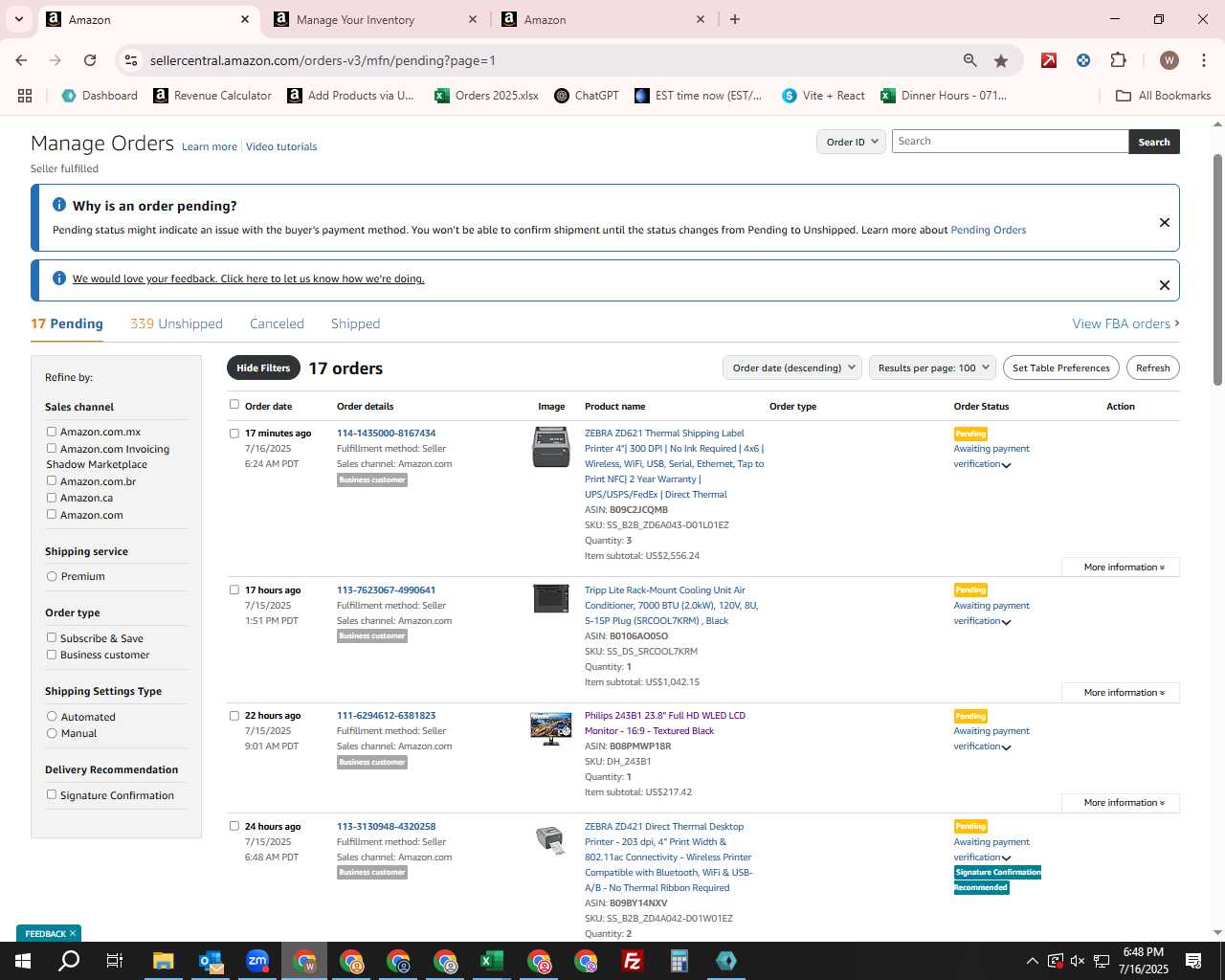The width and height of the screenshot is (1225, 980).
Task: Close the Manage Your Inventory tab
Action: point(473,19)
